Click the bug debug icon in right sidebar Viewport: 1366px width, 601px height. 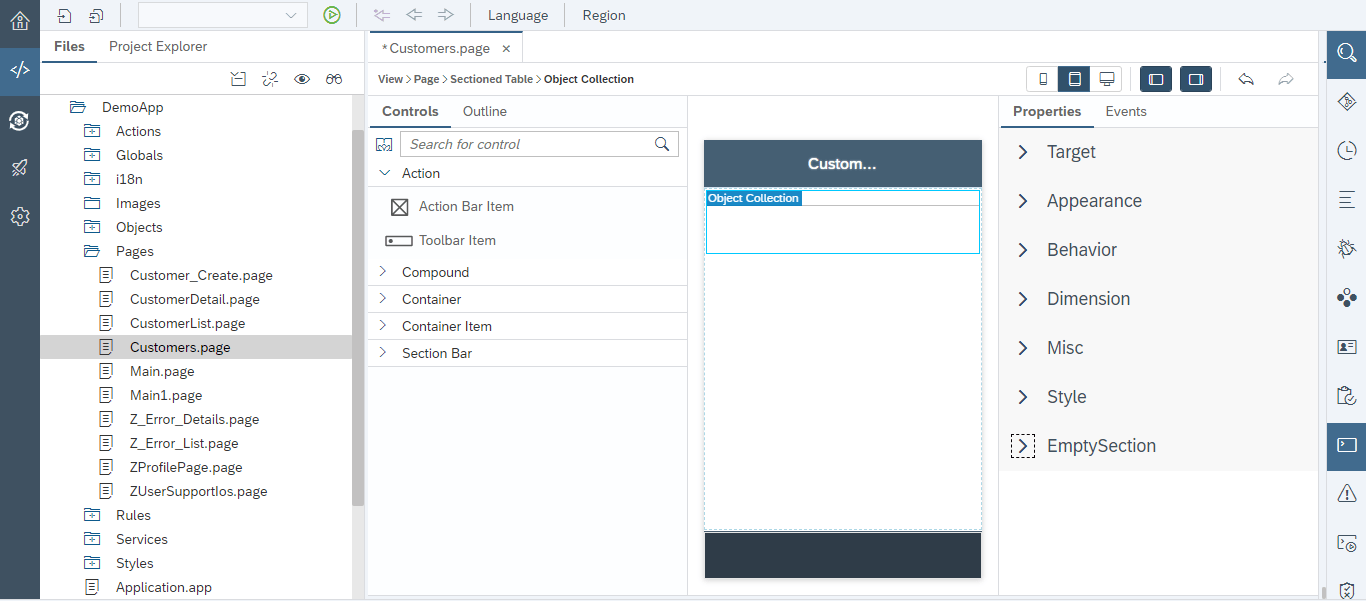pos(1347,247)
